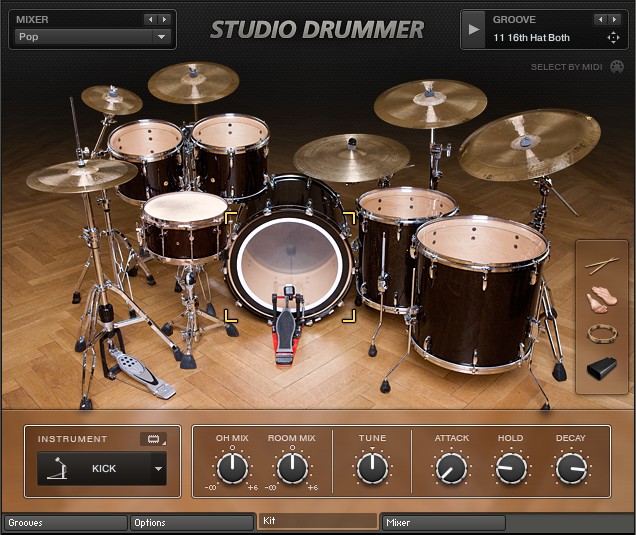
Task: Open the instrument articulation menu icon
Action: point(153,439)
